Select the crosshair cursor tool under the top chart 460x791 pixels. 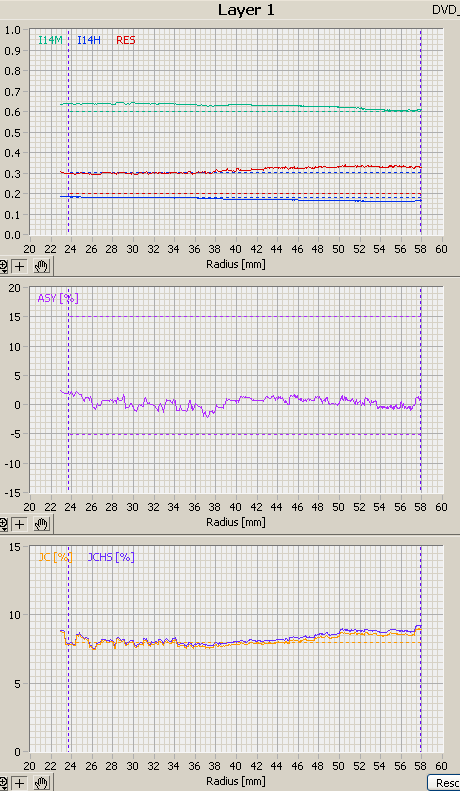click(20, 265)
